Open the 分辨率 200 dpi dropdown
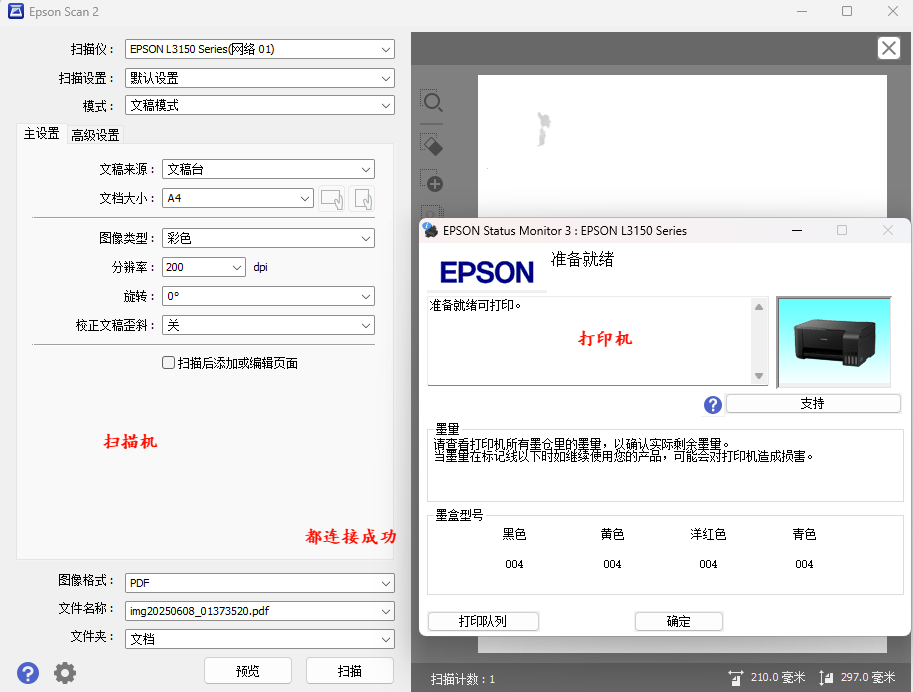Viewport: 913px width, 692px height. coord(204,267)
